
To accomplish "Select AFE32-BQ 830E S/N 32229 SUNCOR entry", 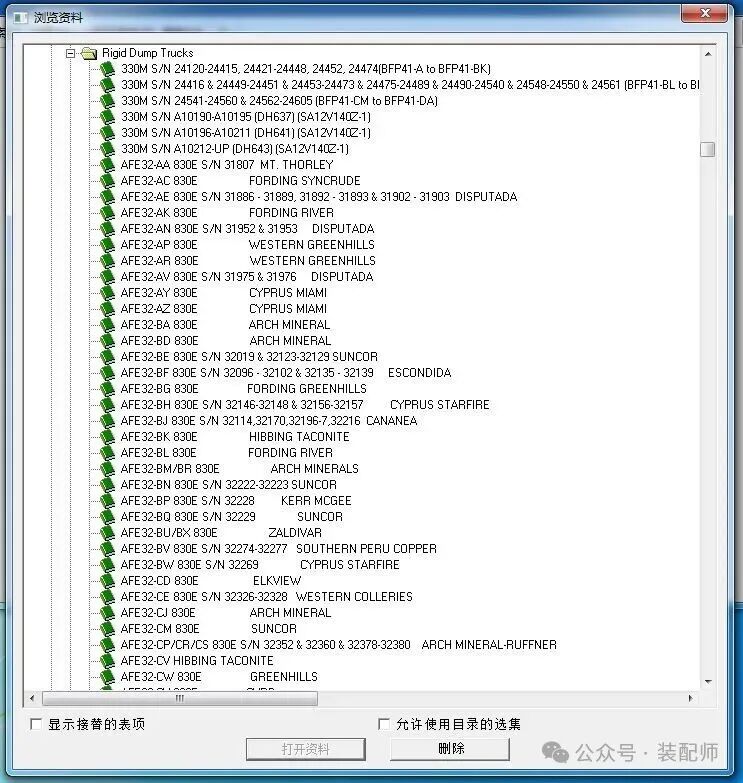I will pos(232,516).
